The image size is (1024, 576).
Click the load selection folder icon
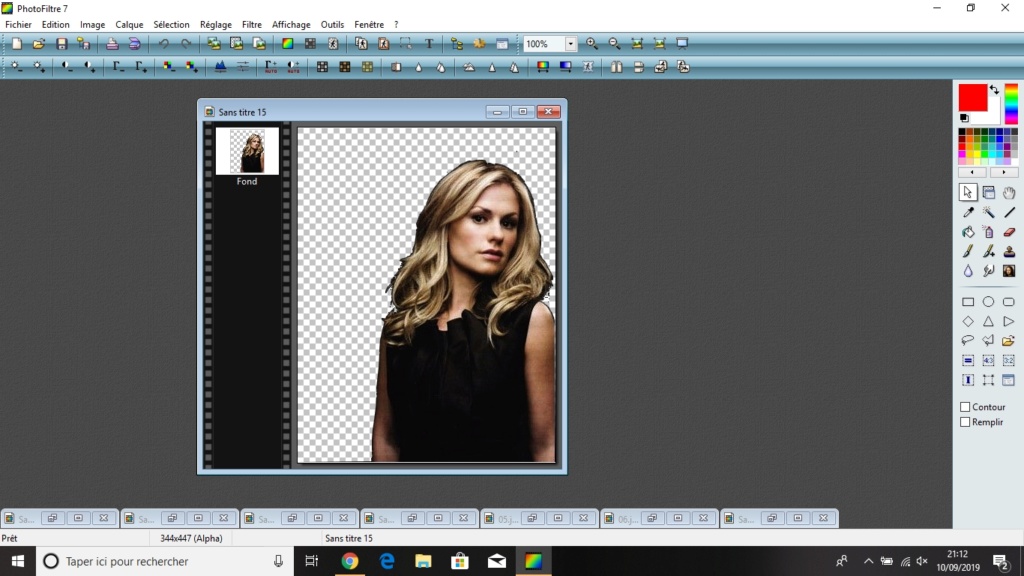point(1009,340)
